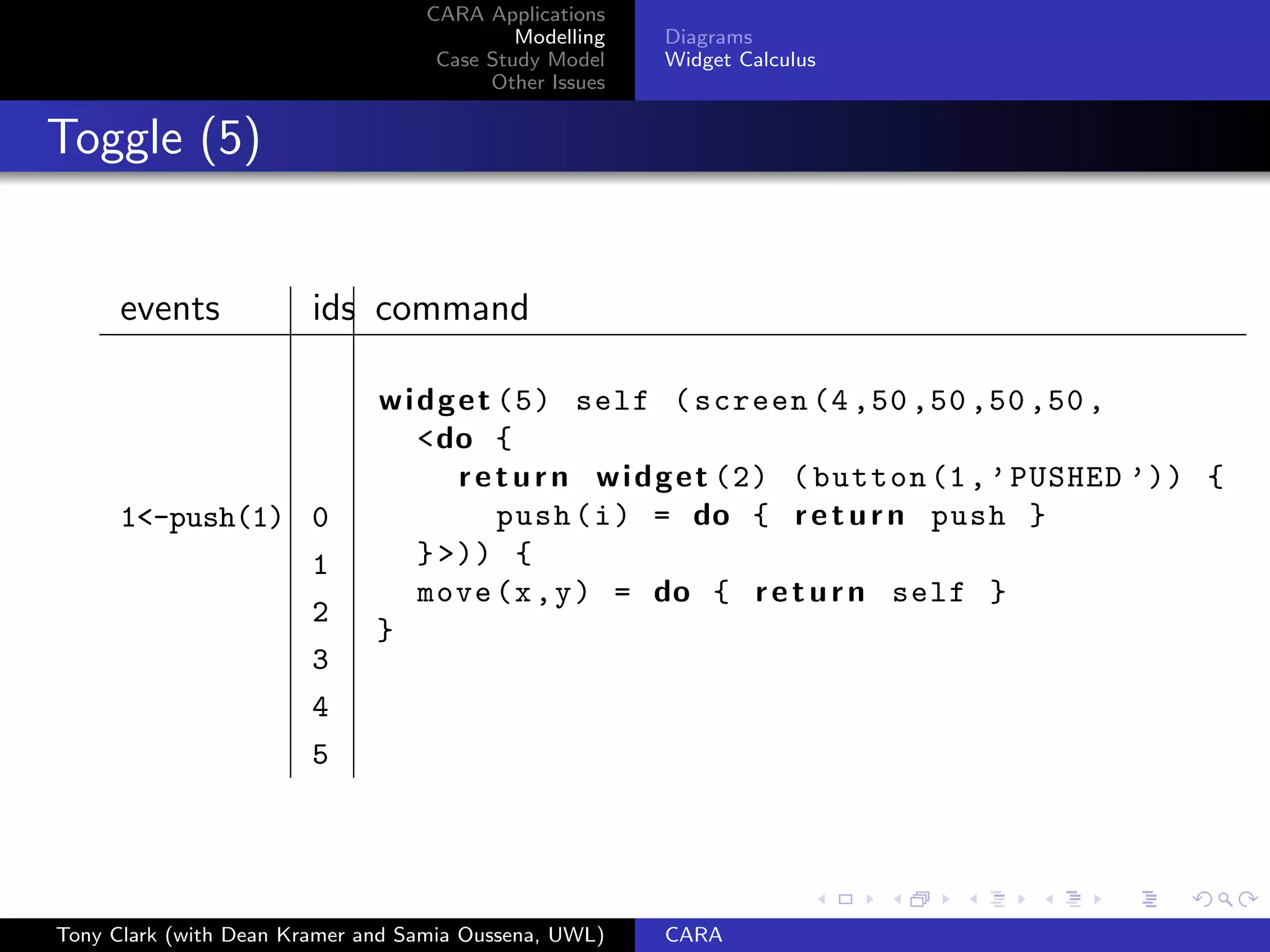Click id 4 in ids column
The image size is (1270, 952).
pyautogui.click(x=320, y=707)
